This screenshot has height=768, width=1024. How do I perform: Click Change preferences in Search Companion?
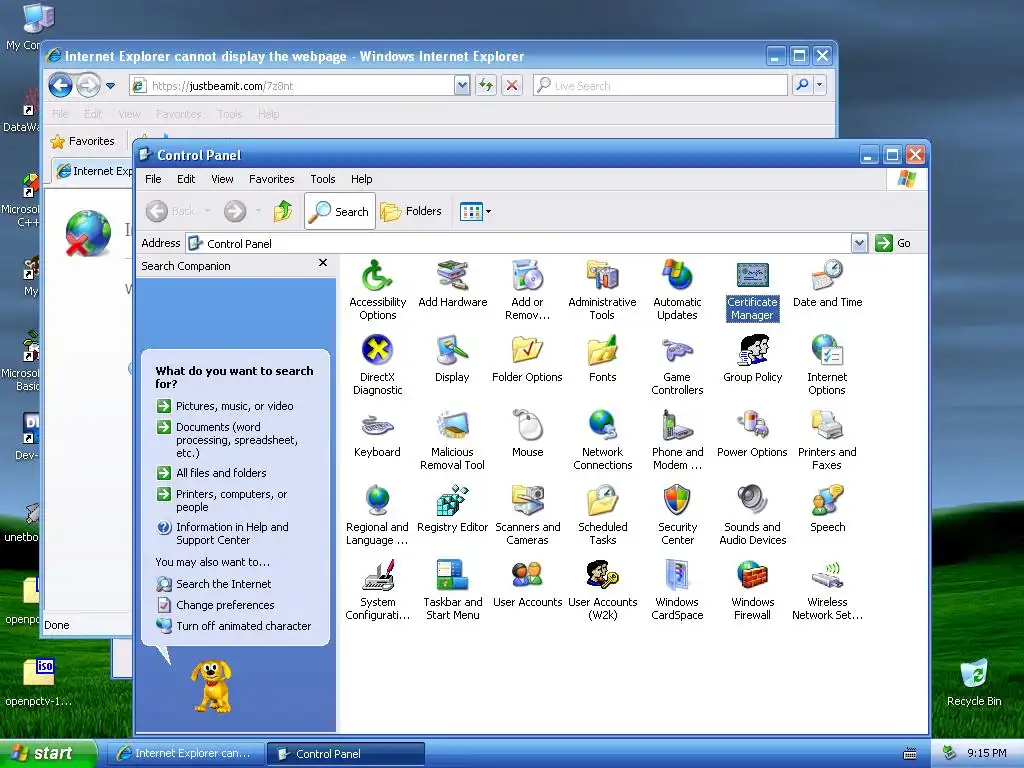(x=216, y=605)
